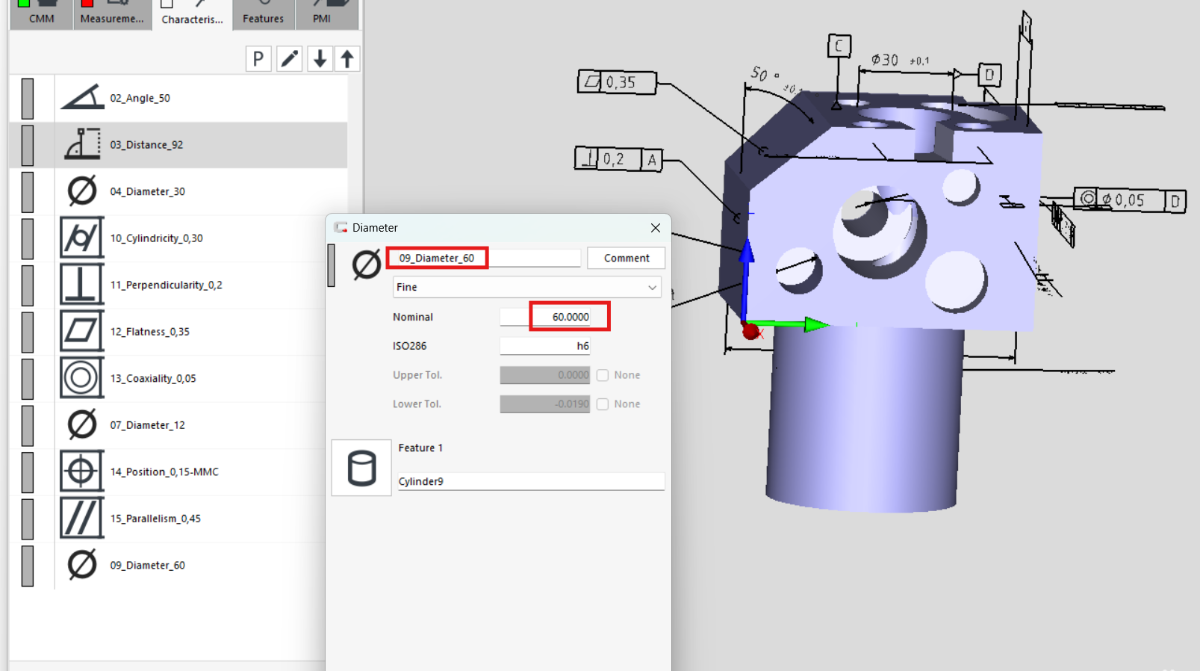Click the perpendicularity icon in the list
The width and height of the screenshot is (1200, 671).
82,285
